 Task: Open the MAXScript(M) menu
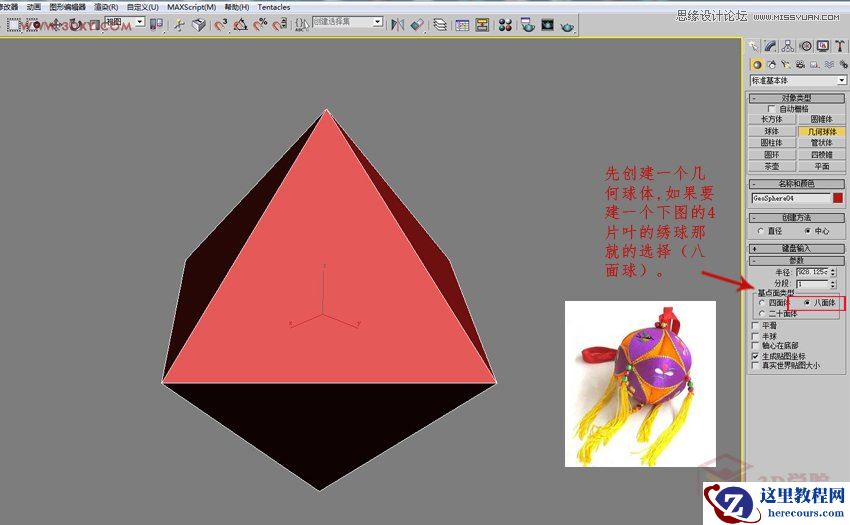coord(191,7)
